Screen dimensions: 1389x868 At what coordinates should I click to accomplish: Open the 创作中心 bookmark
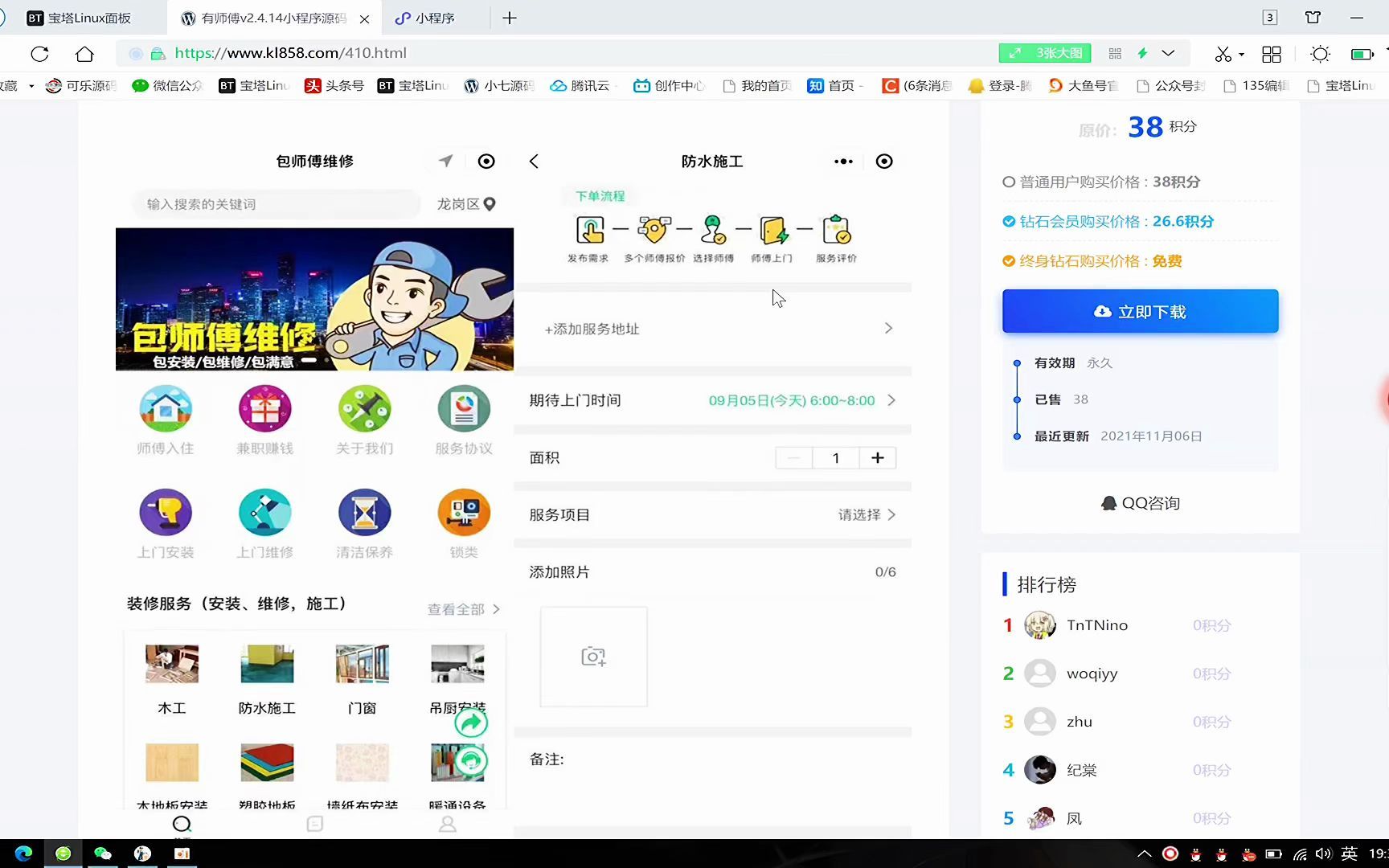tap(669, 85)
